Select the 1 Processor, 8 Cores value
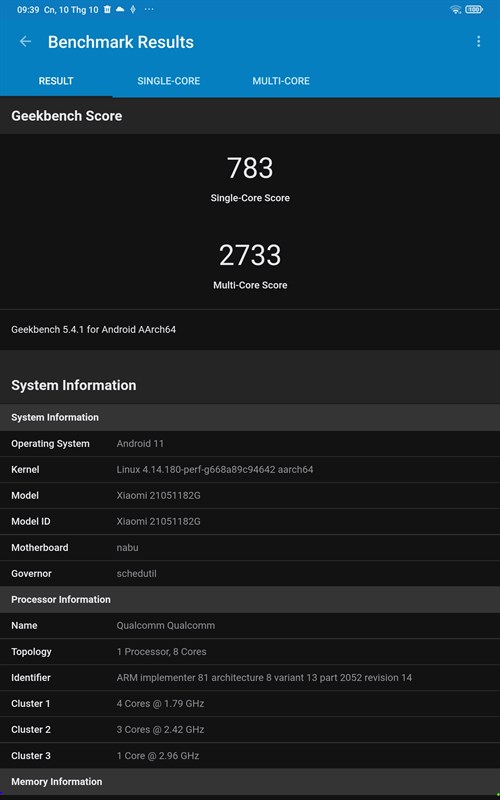This screenshot has width=500, height=800. (x=162, y=652)
